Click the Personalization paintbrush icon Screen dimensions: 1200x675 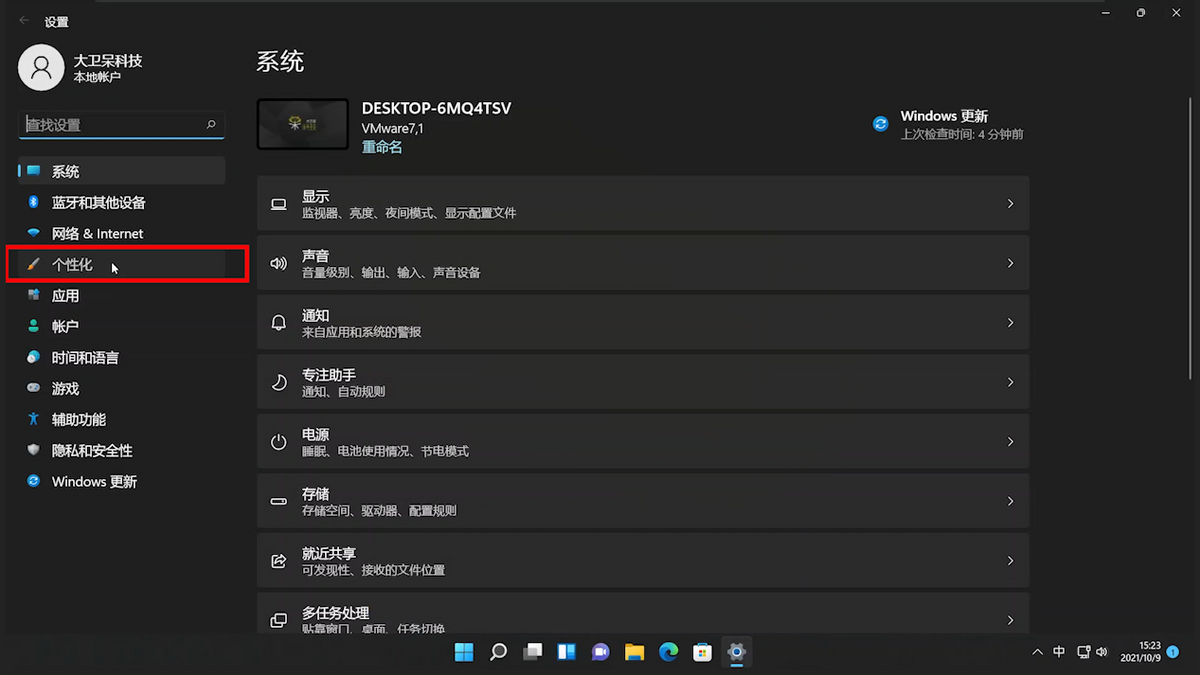tap(33, 264)
